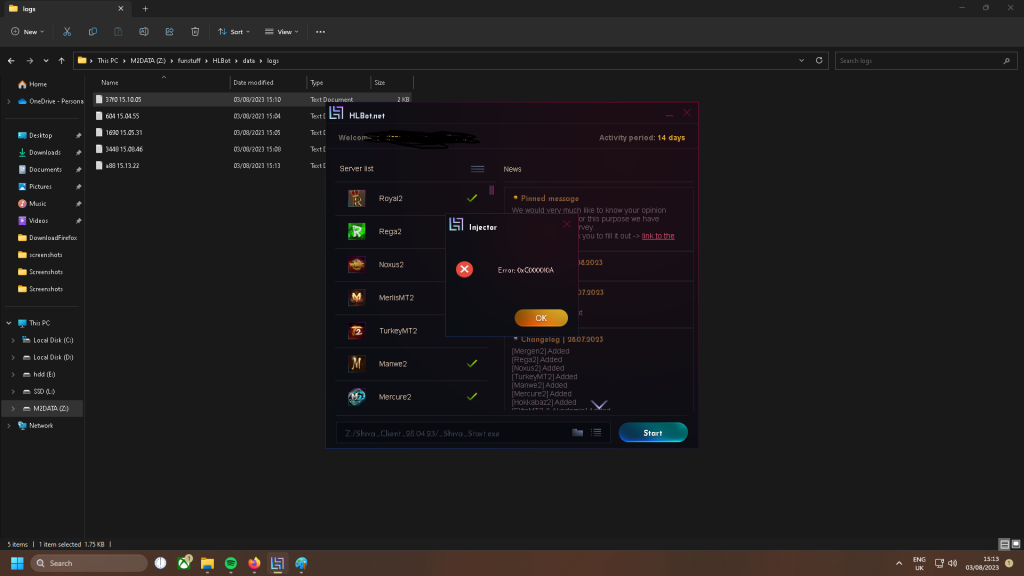Click the list icon next to path field
1024x576 pixels.
click(595, 433)
